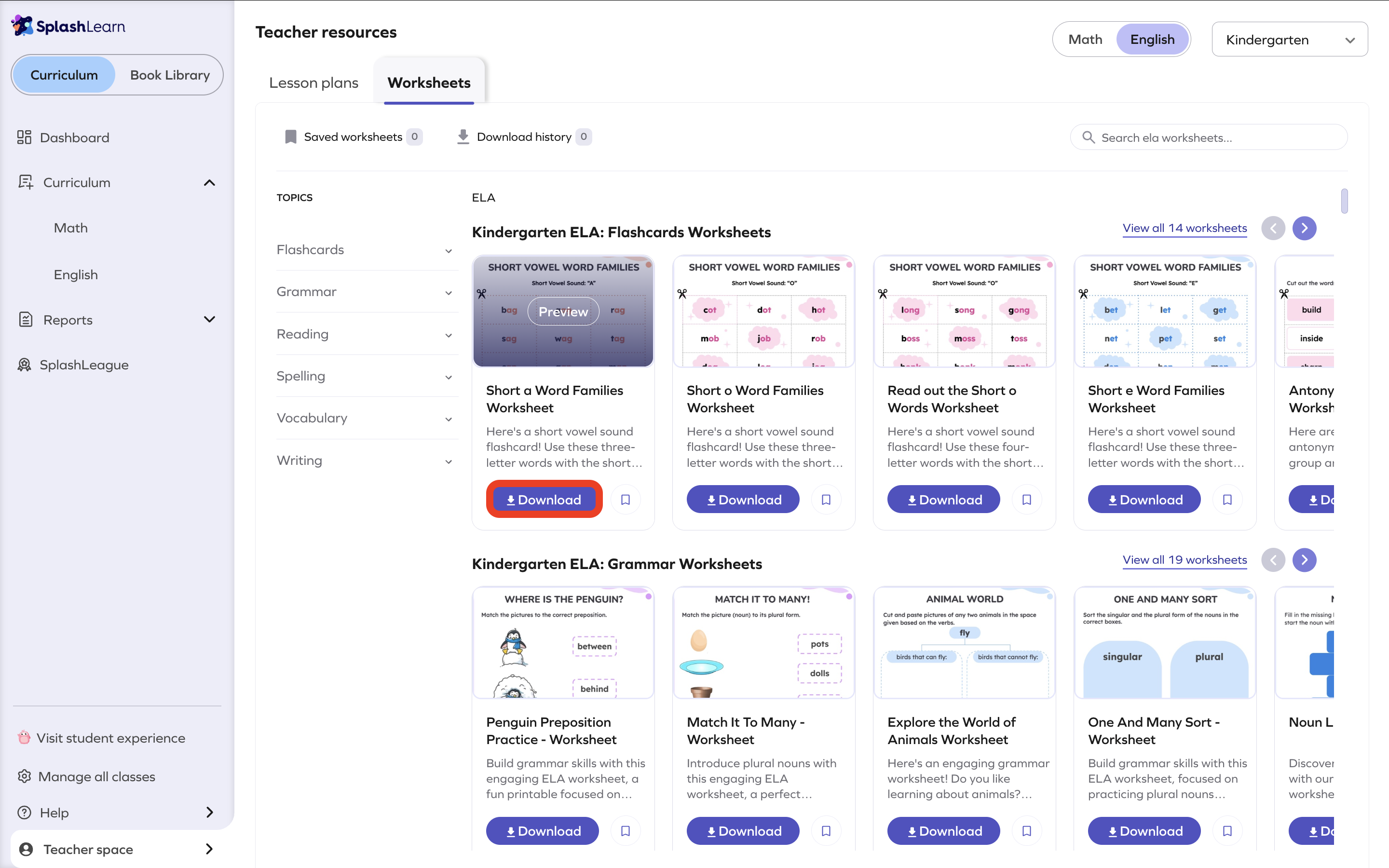Click Download history arrow icon
This screenshot has width=1389, height=868.
click(463, 136)
